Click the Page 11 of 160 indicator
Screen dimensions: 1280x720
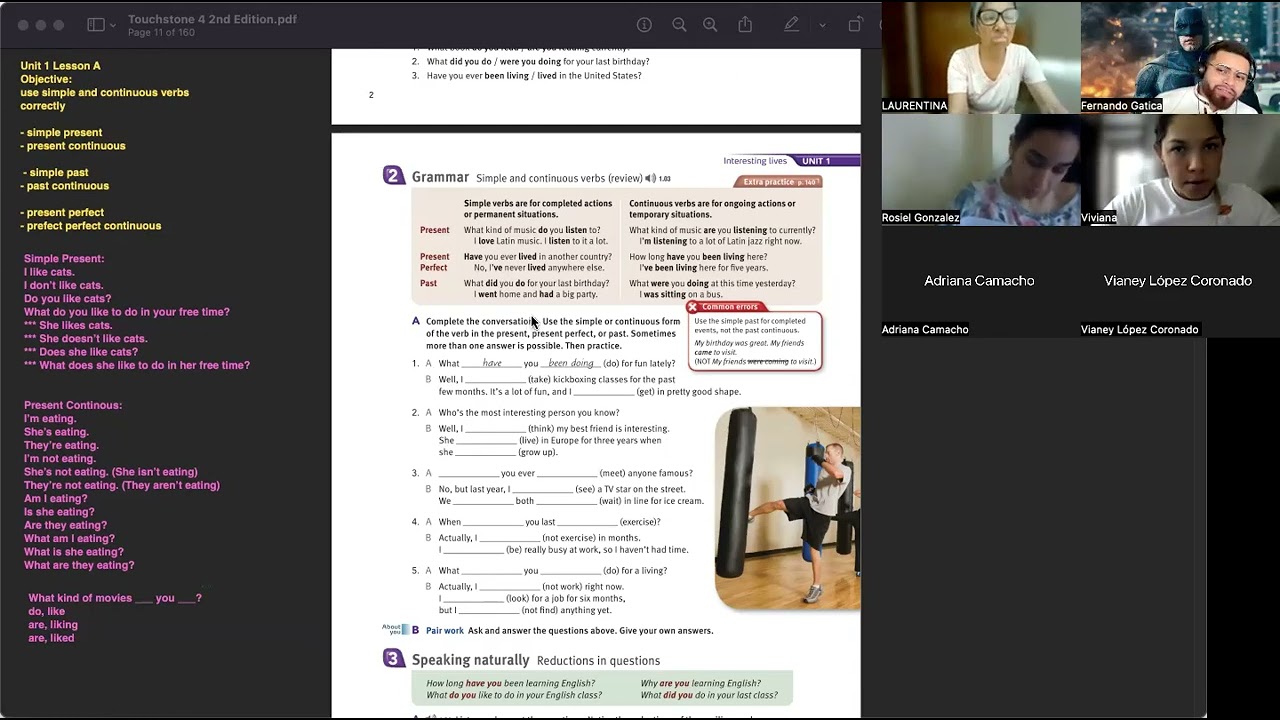161,33
